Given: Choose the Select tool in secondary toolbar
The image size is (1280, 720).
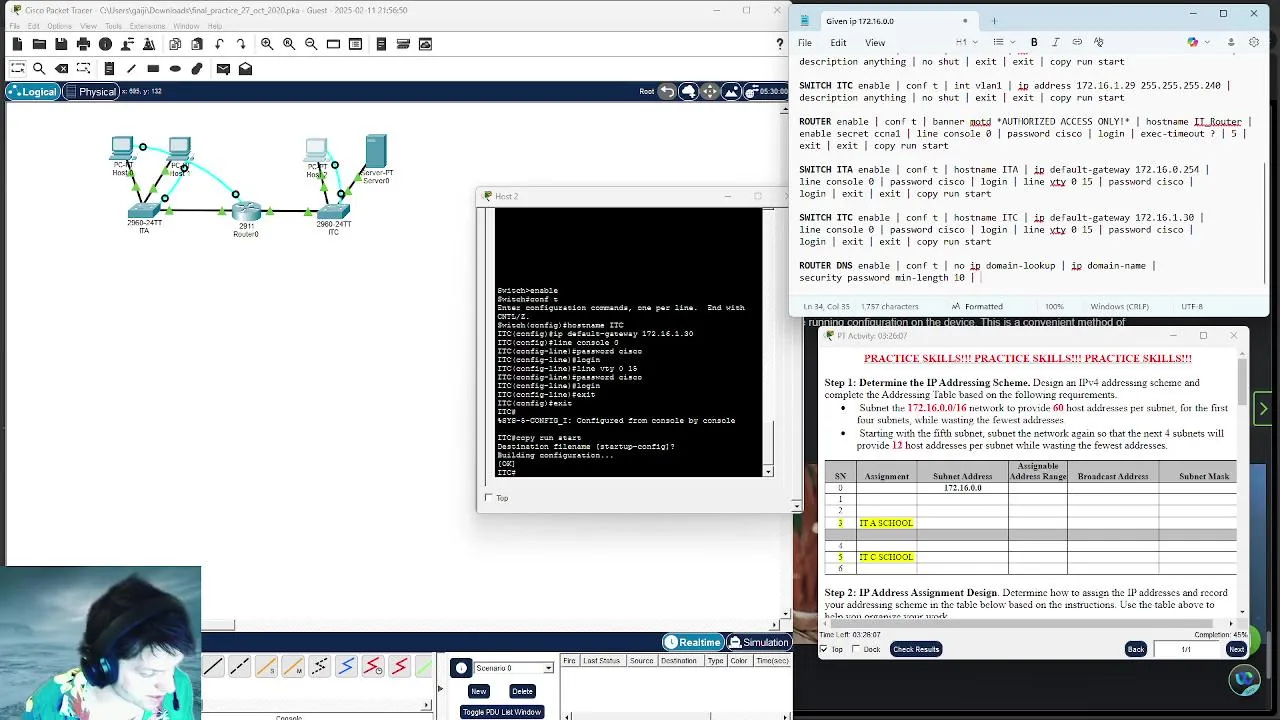Looking at the screenshot, I should tap(17, 69).
